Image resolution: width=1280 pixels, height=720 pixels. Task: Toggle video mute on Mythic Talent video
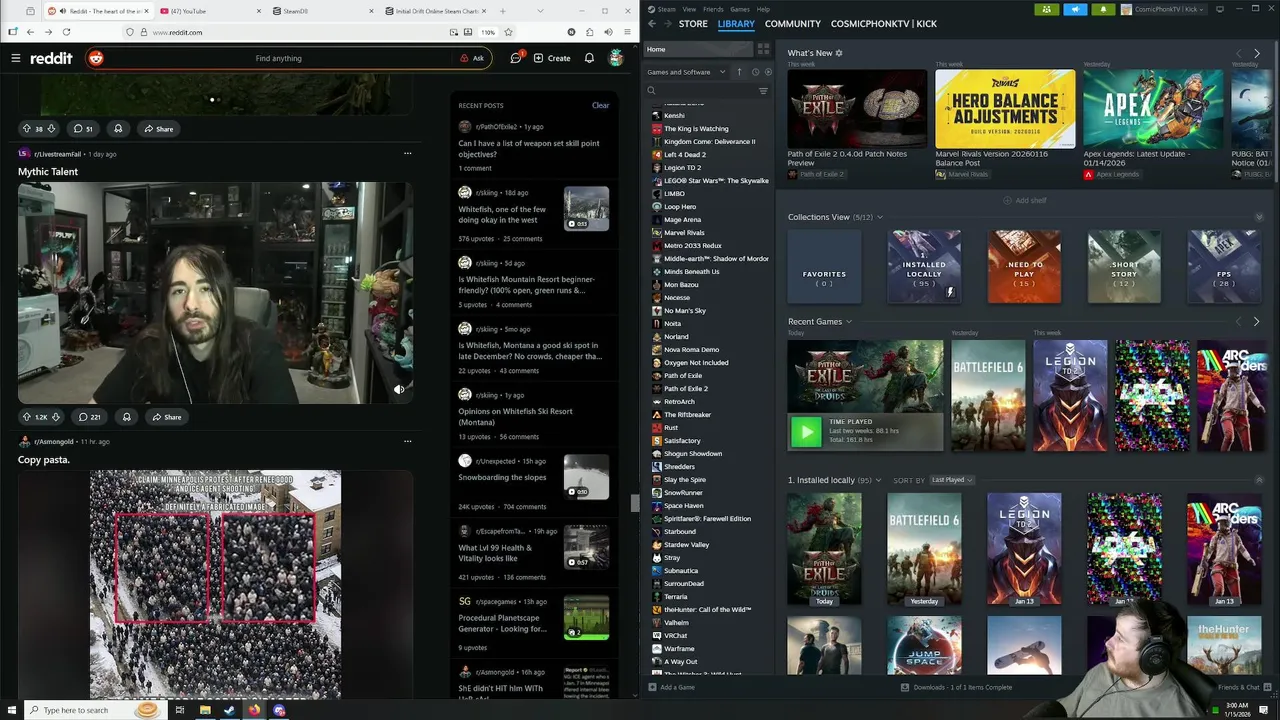[399, 389]
